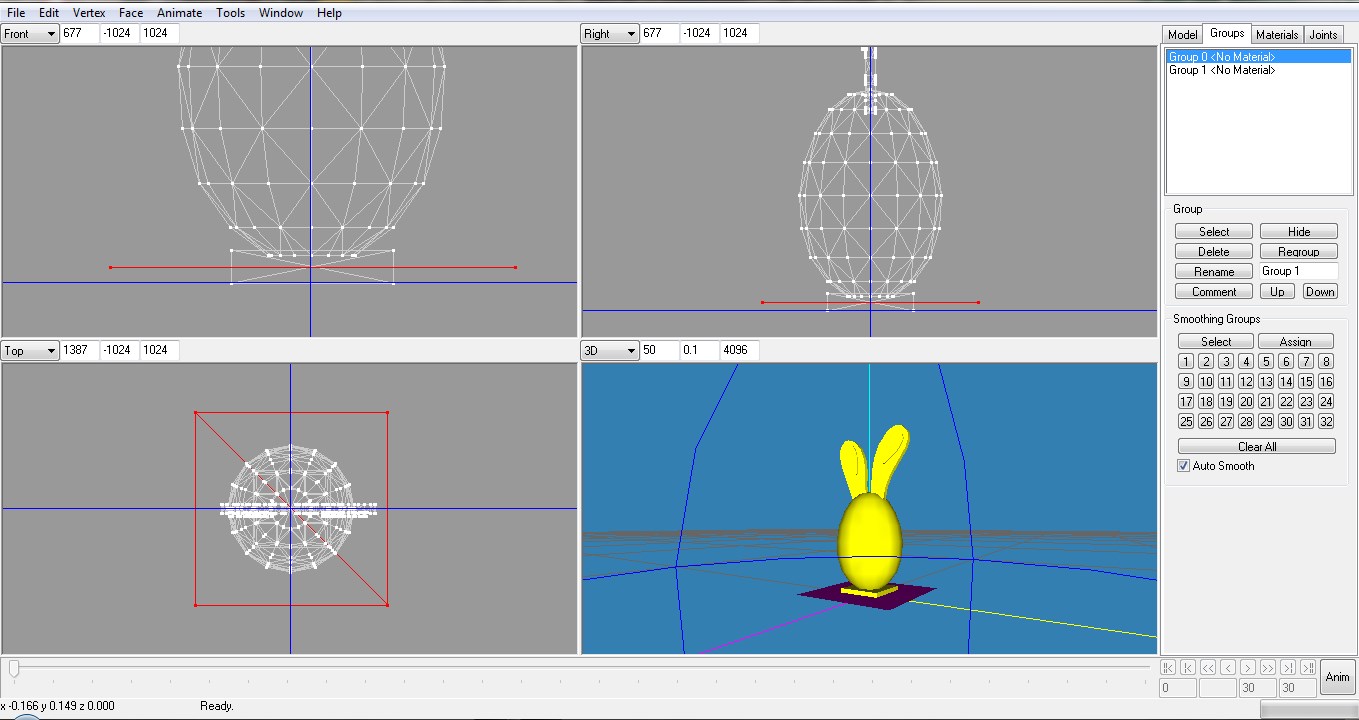Toggle the Auto Smooth checkbox
This screenshot has height=720, width=1359.
point(1184,466)
